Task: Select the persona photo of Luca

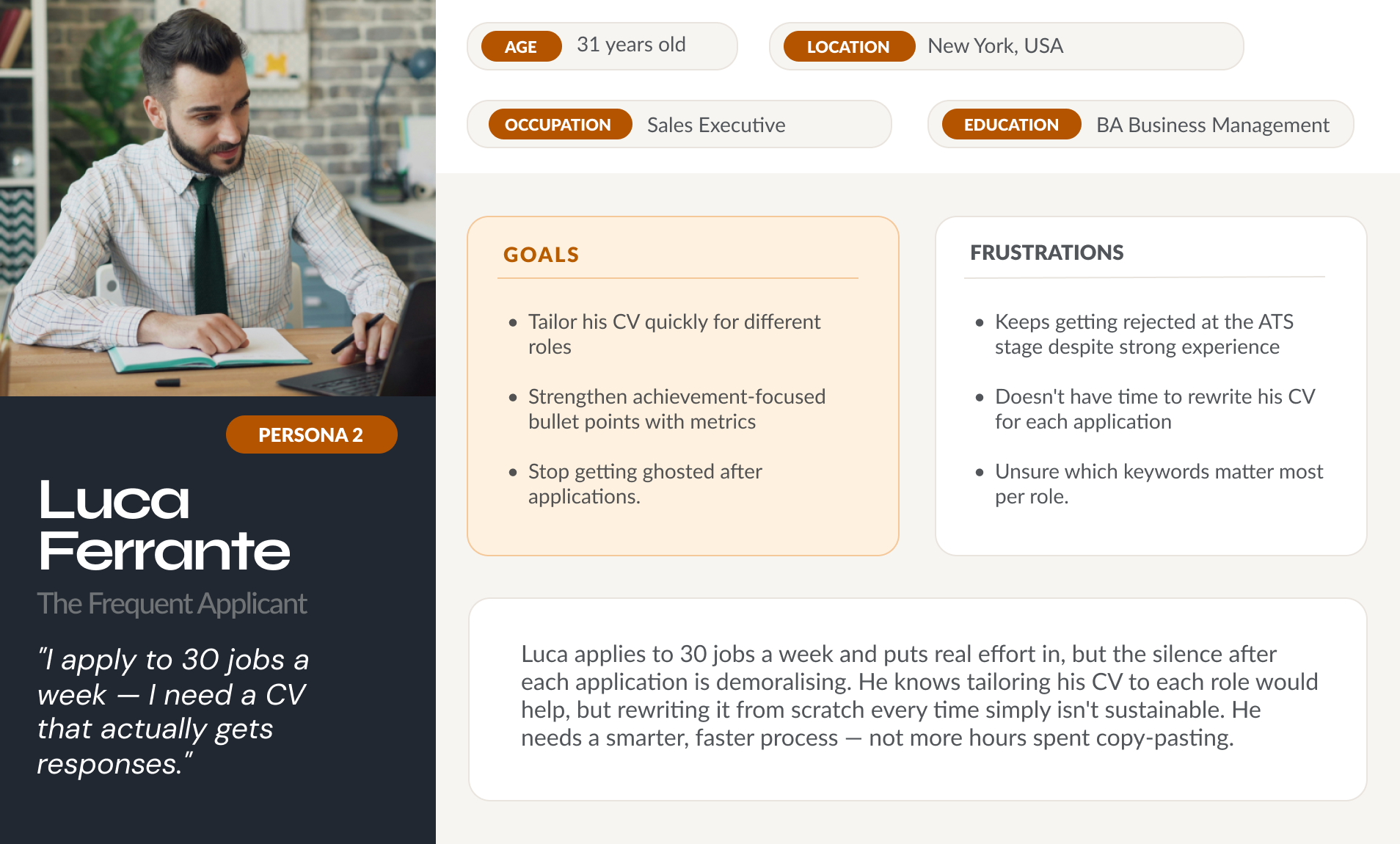Action: pyautogui.click(x=218, y=198)
